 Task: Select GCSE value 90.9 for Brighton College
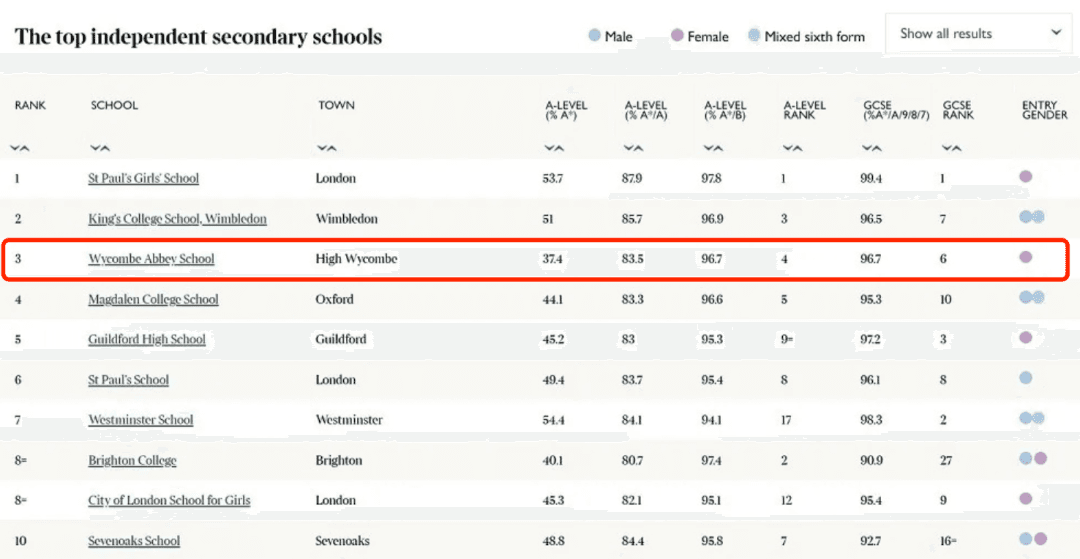pos(871,461)
